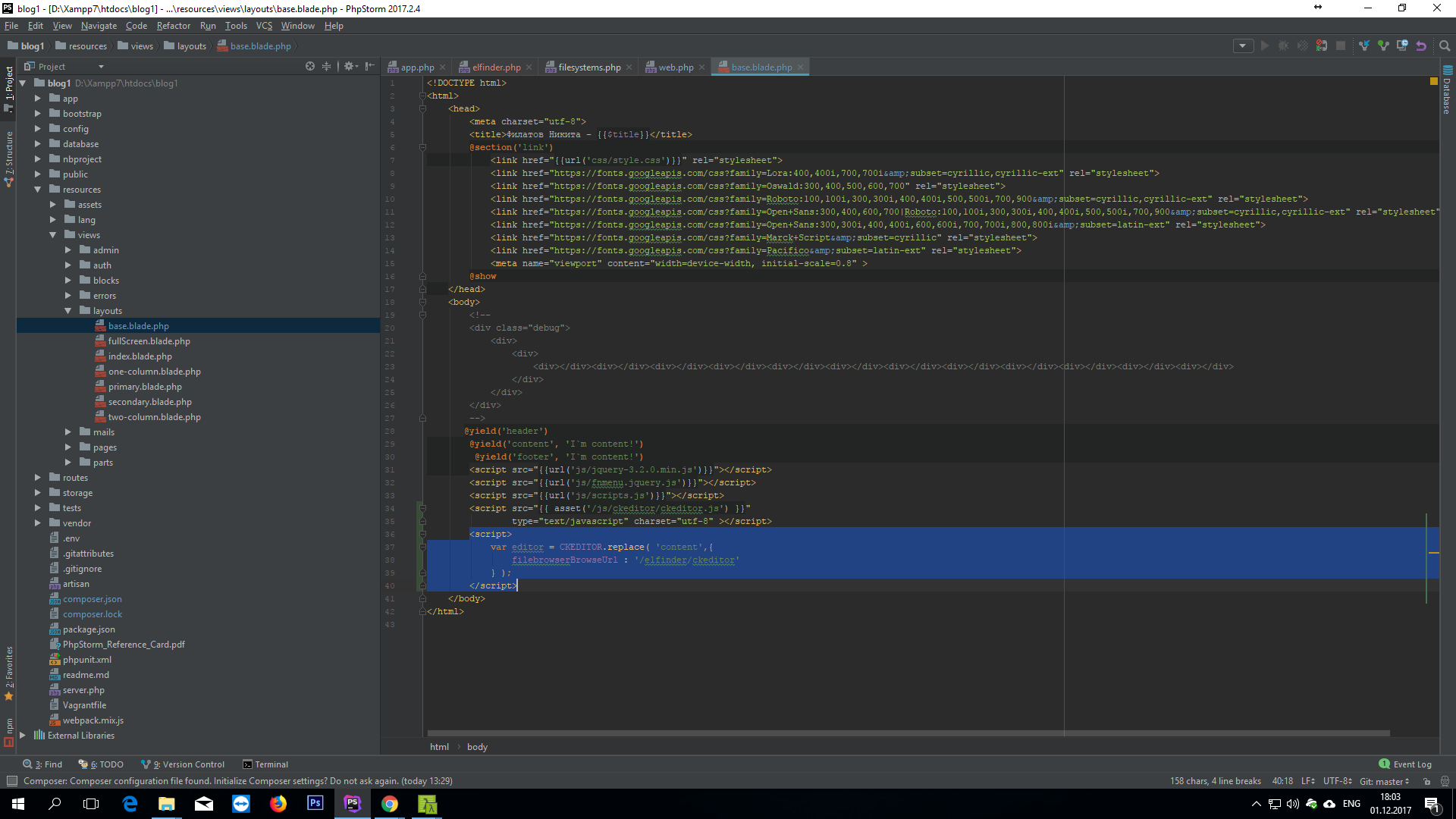This screenshot has width=1456, height=819.
Task: Expand External Libraries node
Action: pos(22,736)
